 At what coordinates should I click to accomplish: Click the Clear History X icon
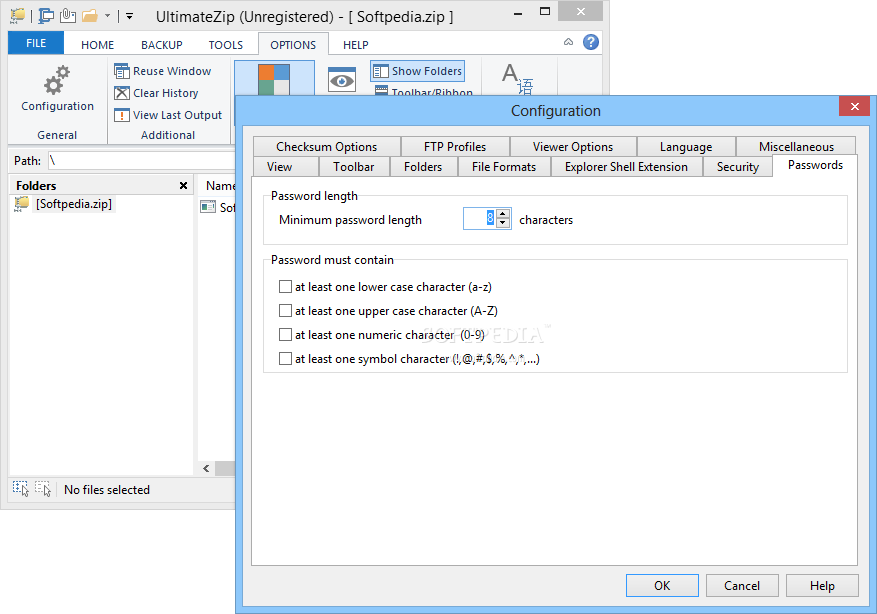coord(122,93)
